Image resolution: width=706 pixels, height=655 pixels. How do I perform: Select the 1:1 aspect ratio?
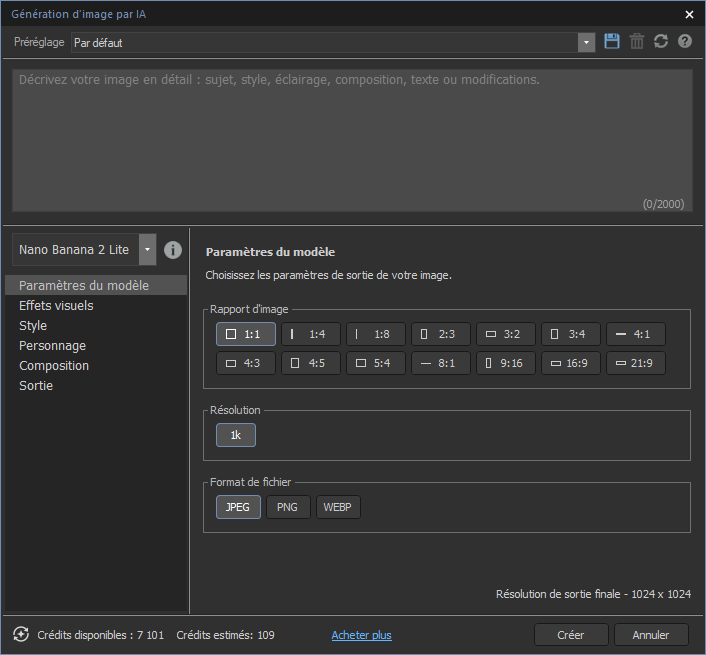point(246,334)
